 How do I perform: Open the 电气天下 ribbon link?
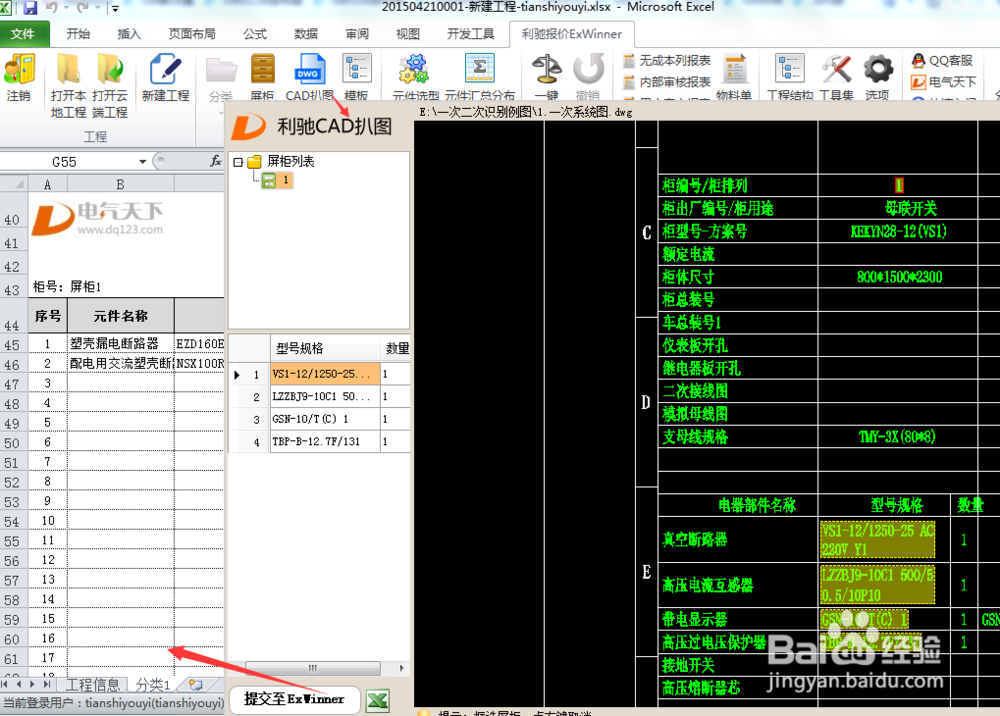pos(944,82)
